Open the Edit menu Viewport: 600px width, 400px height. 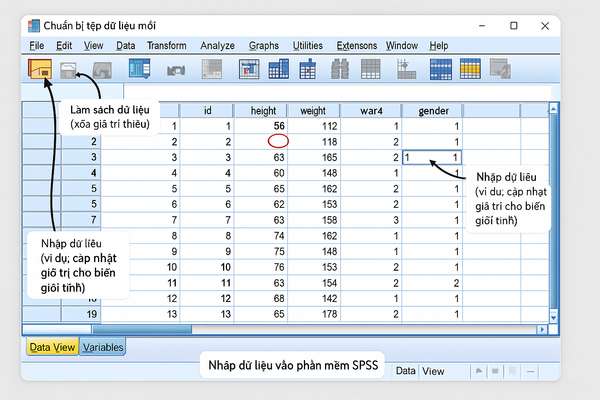coord(64,46)
